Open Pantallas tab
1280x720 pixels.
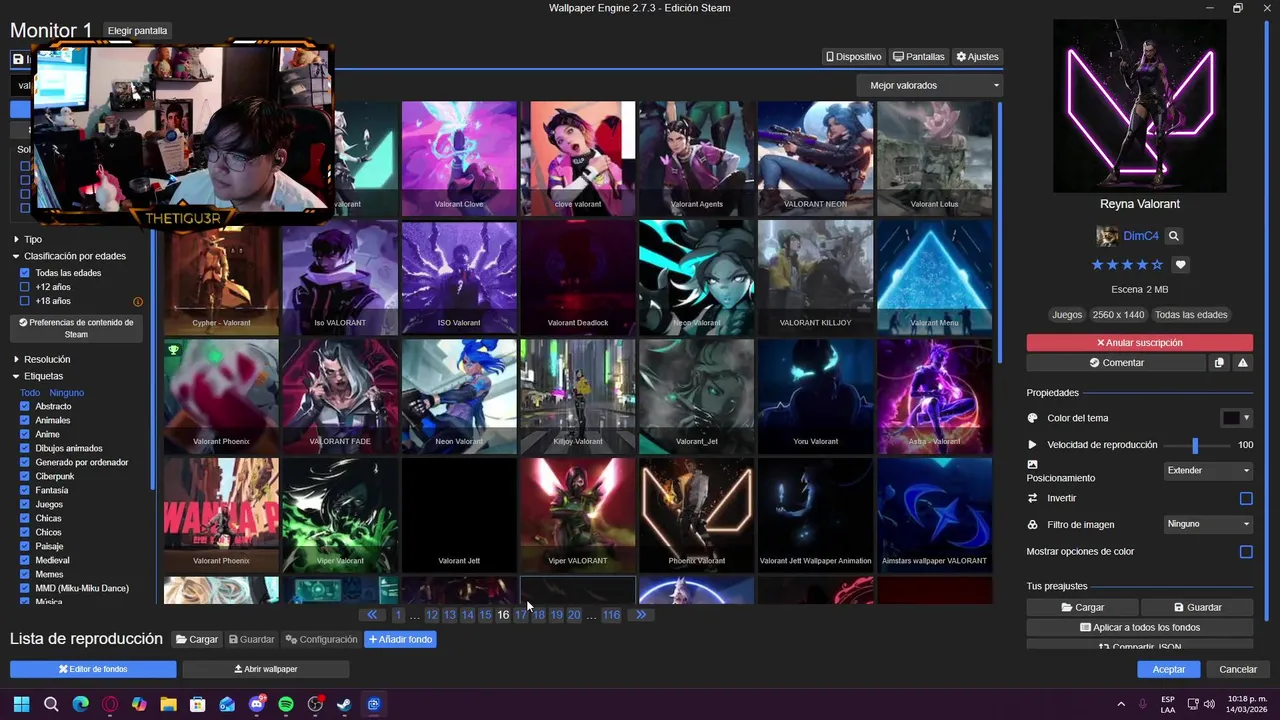click(919, 57)
